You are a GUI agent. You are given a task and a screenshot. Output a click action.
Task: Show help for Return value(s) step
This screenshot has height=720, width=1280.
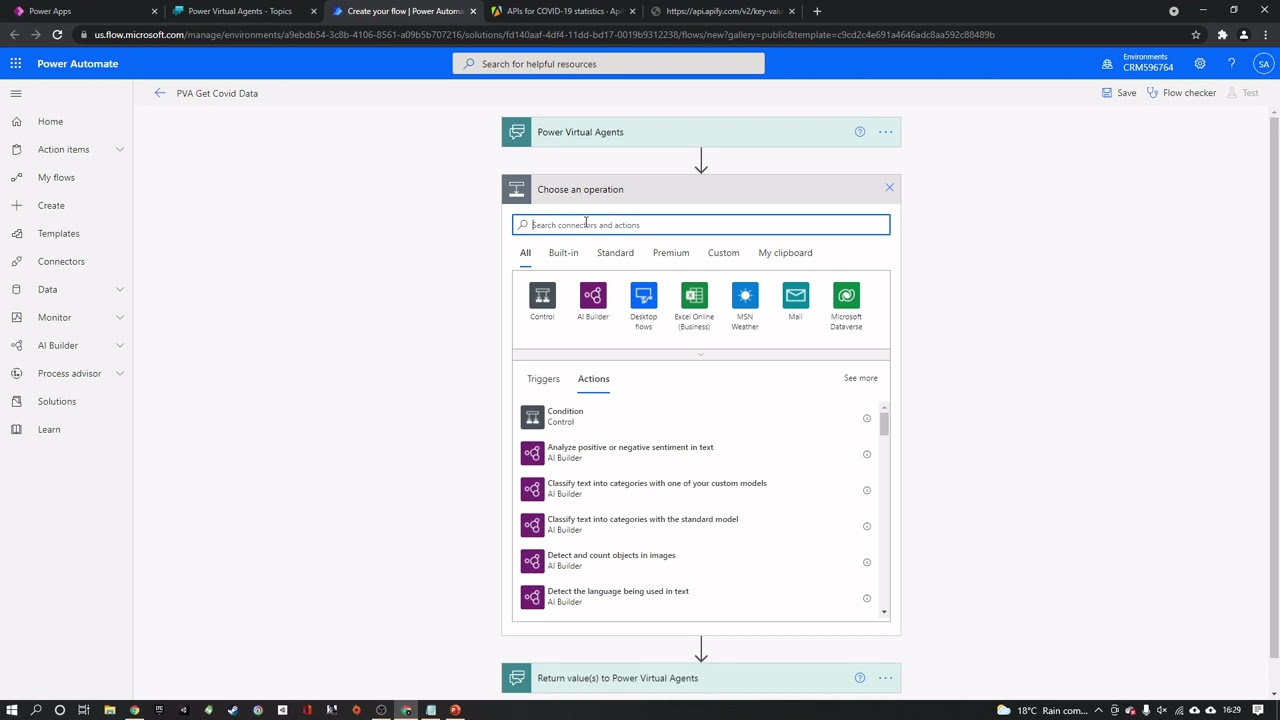click(x=859, y=678)
